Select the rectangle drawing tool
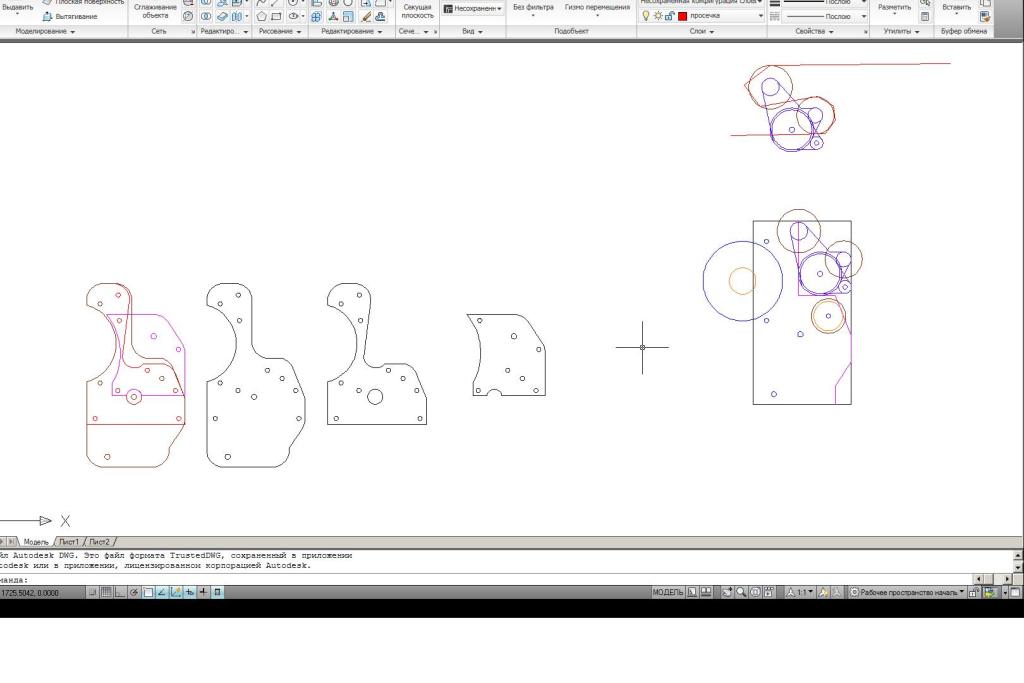This screenshot has height=683, width=1024. point(276,16)
